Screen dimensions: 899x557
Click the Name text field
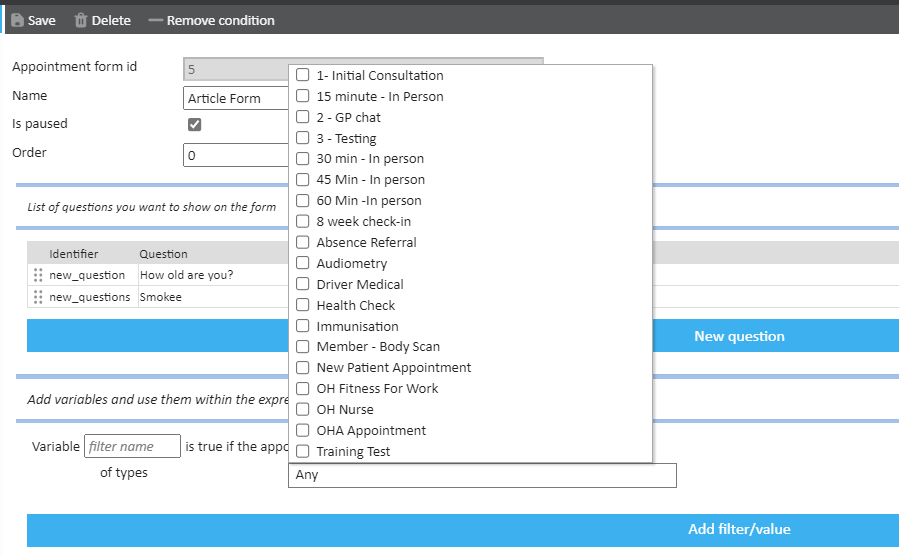[236, 98]
